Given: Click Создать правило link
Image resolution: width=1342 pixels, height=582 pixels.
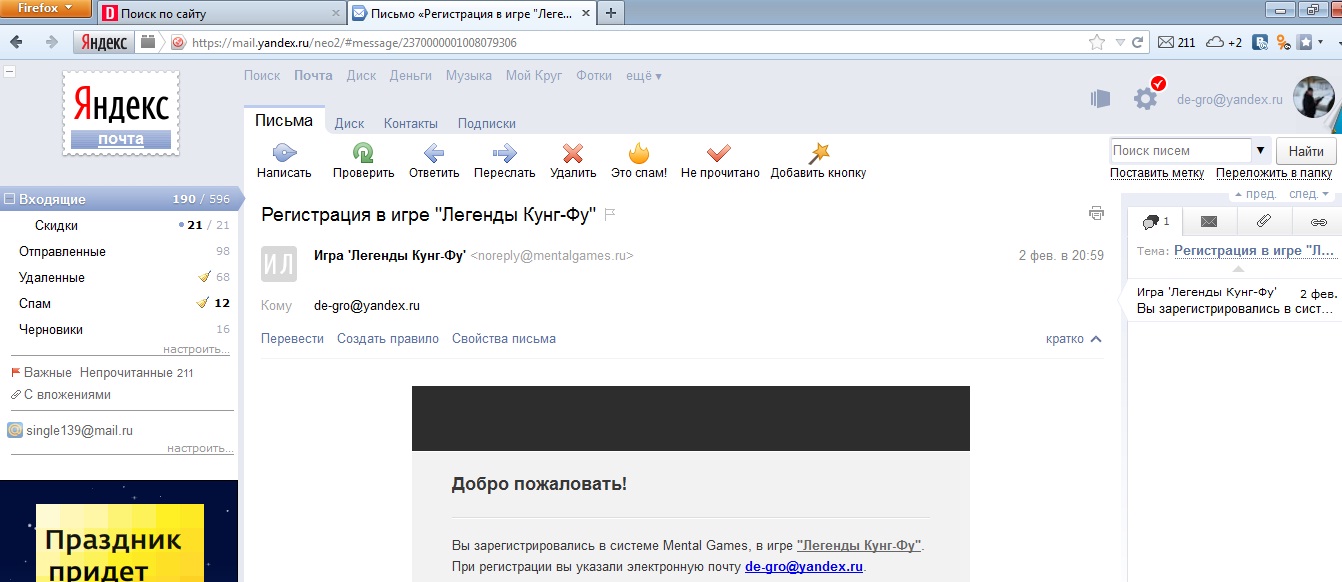Looking at the screenshot, I should click(388, 339).
